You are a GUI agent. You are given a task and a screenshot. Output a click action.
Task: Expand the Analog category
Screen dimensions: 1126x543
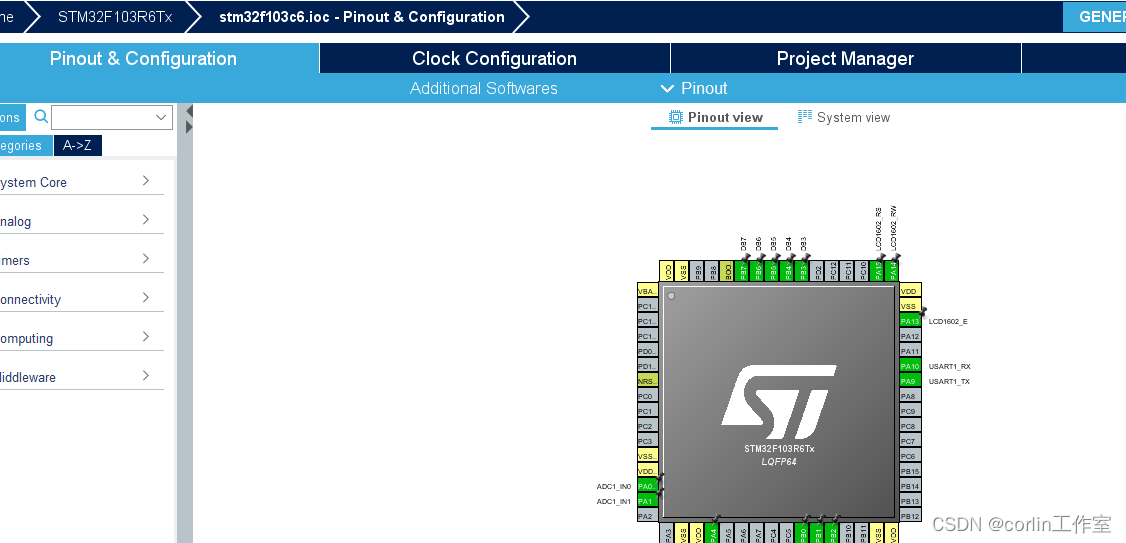80,221
